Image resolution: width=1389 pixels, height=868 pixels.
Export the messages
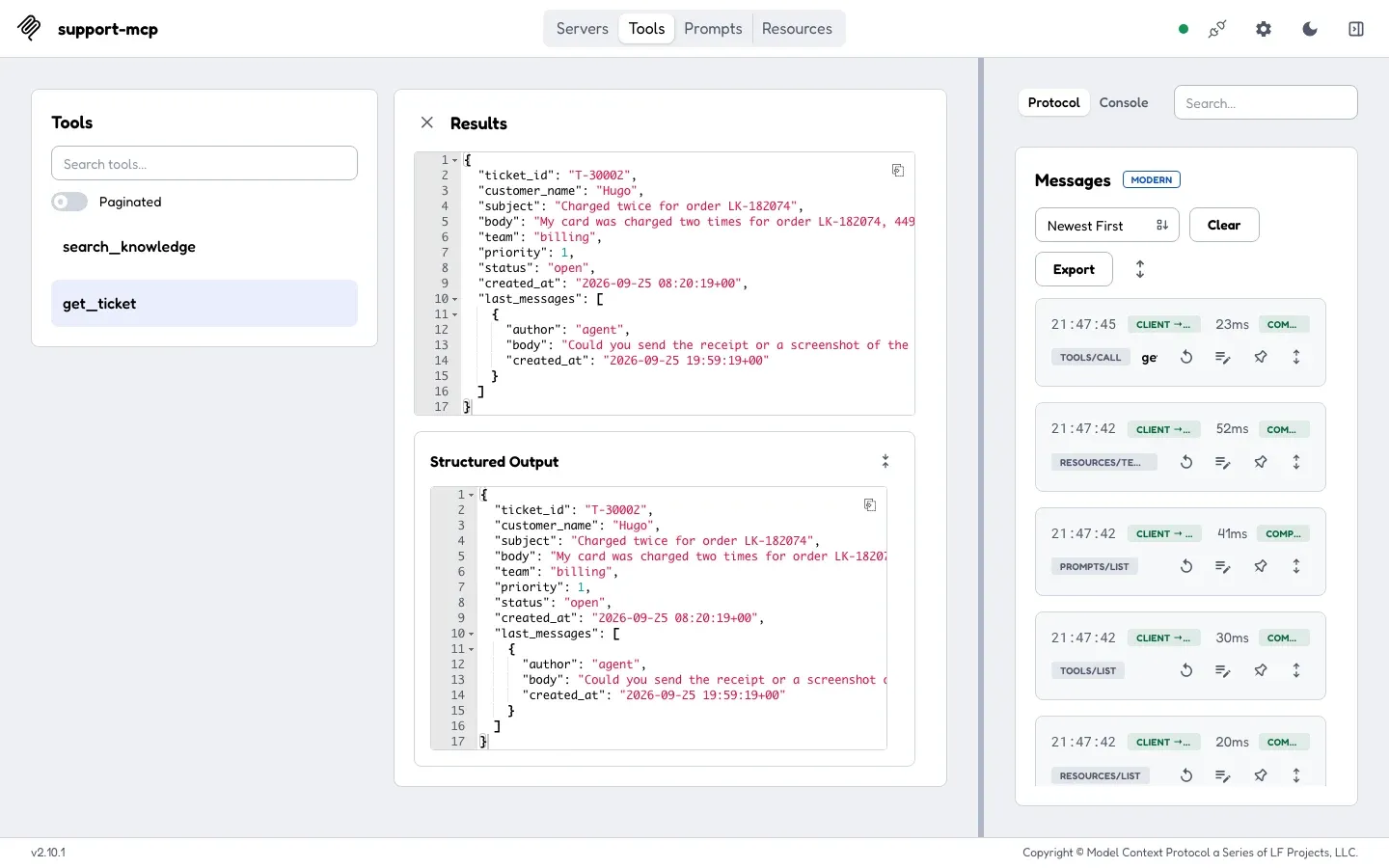tap(1074, 269)
